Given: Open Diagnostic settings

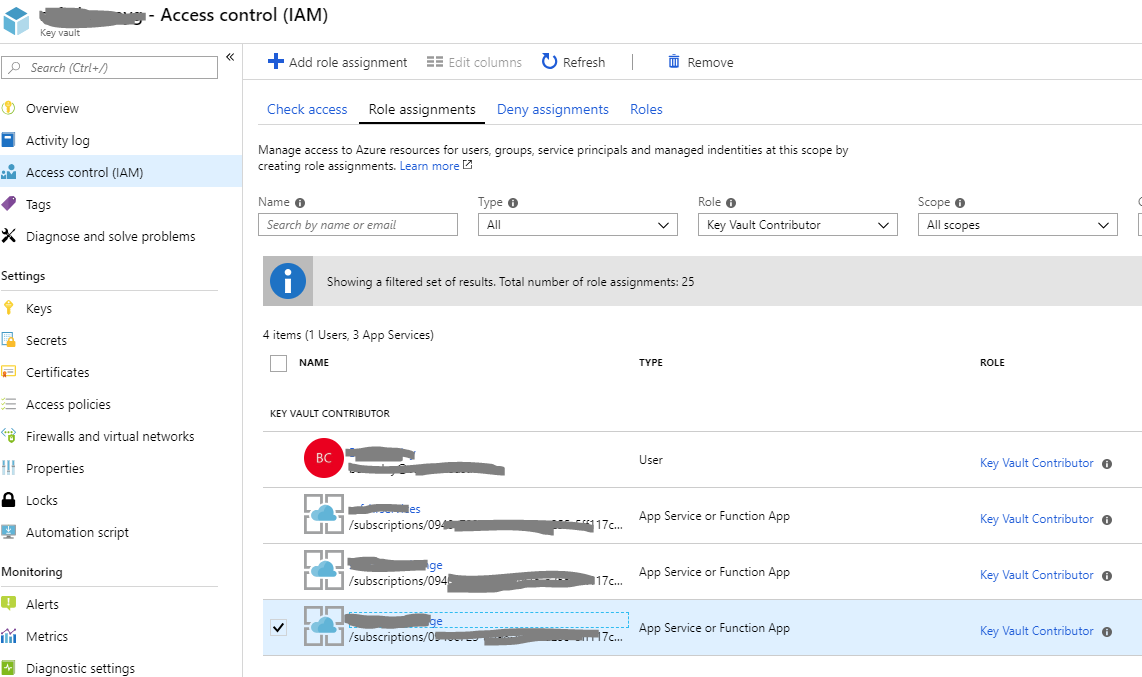Looking at the screenshot, I should [80, 668].
